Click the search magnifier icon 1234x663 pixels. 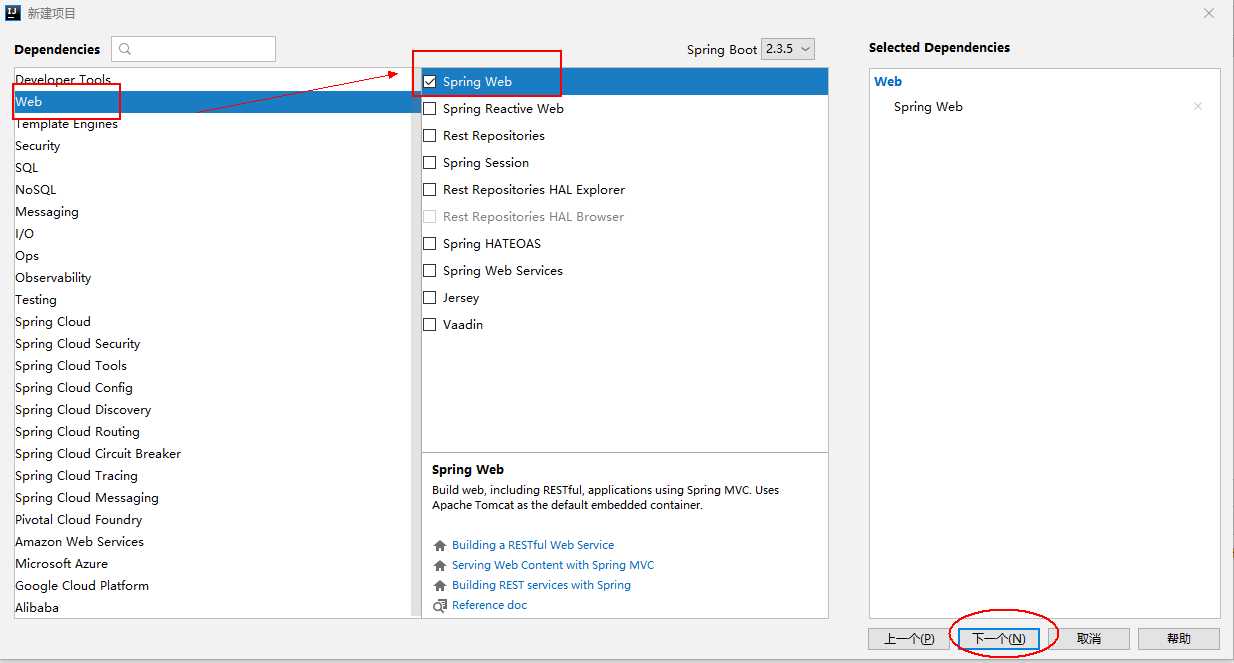pyautogui.click(x=125, y=49)
